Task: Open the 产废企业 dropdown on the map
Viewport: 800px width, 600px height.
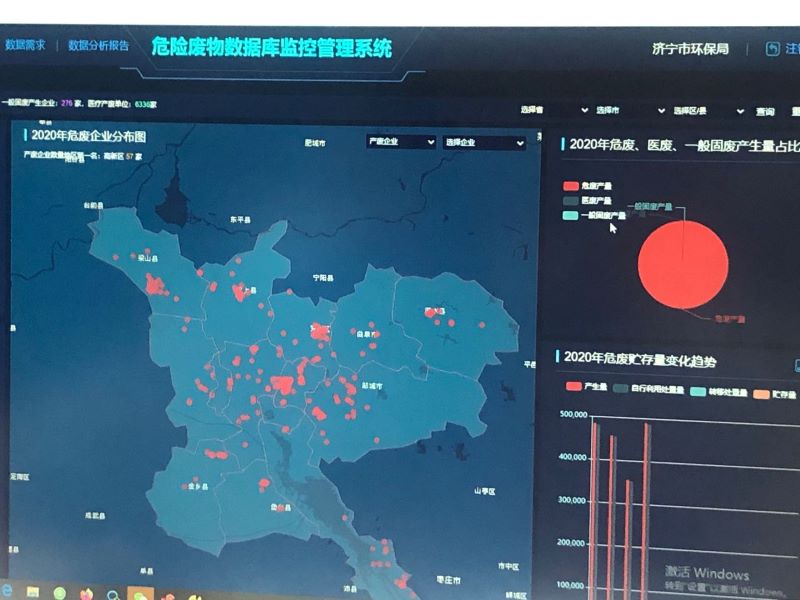Action: click(x=401, y=141)
